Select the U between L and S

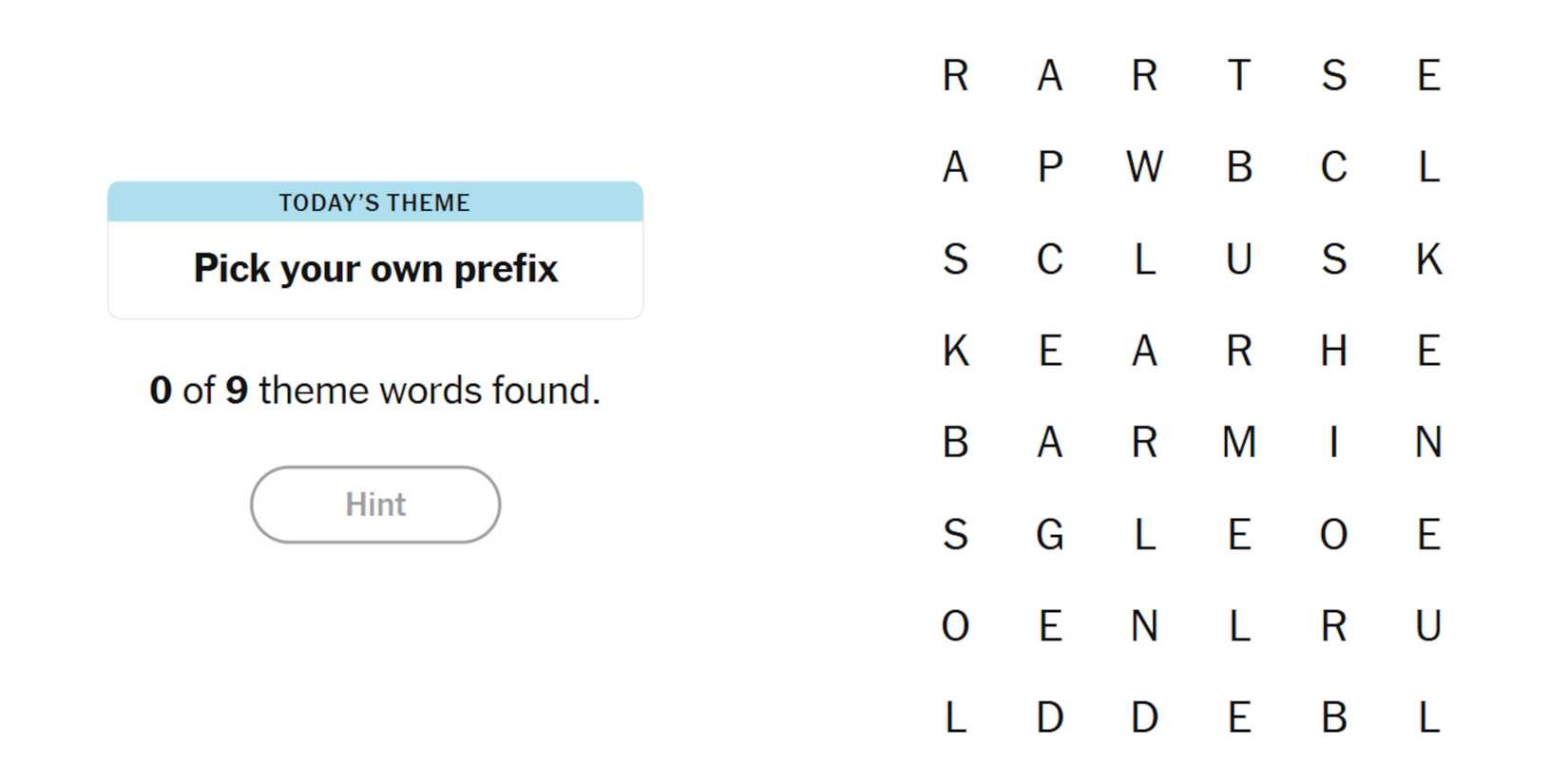click(1238, 259)
